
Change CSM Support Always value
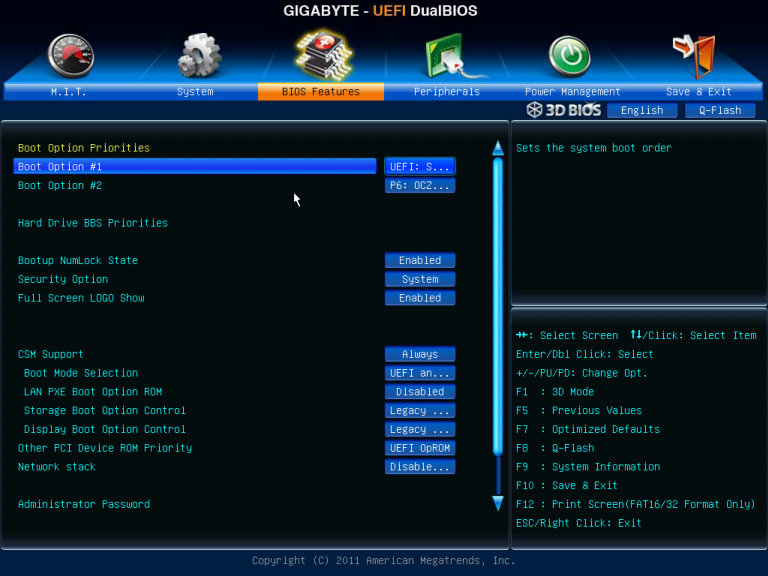coord(420,354)
